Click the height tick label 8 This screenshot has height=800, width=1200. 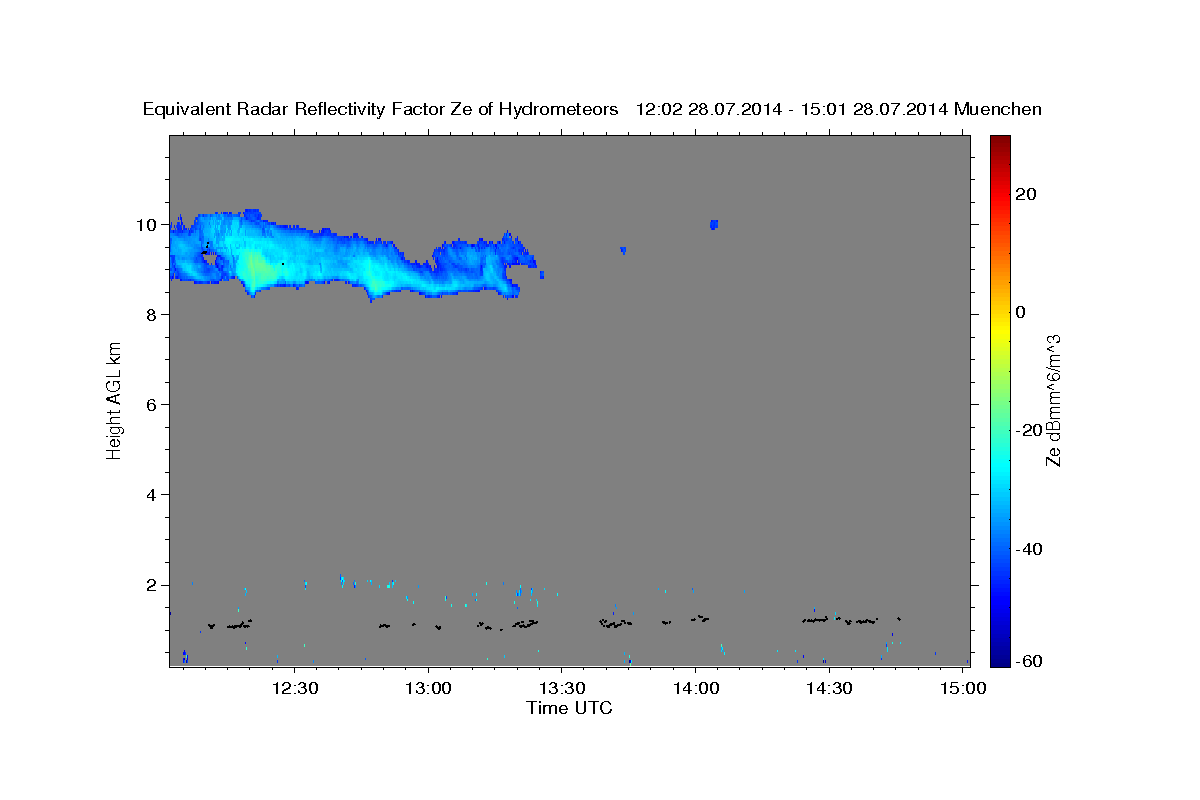click(152, 315)
